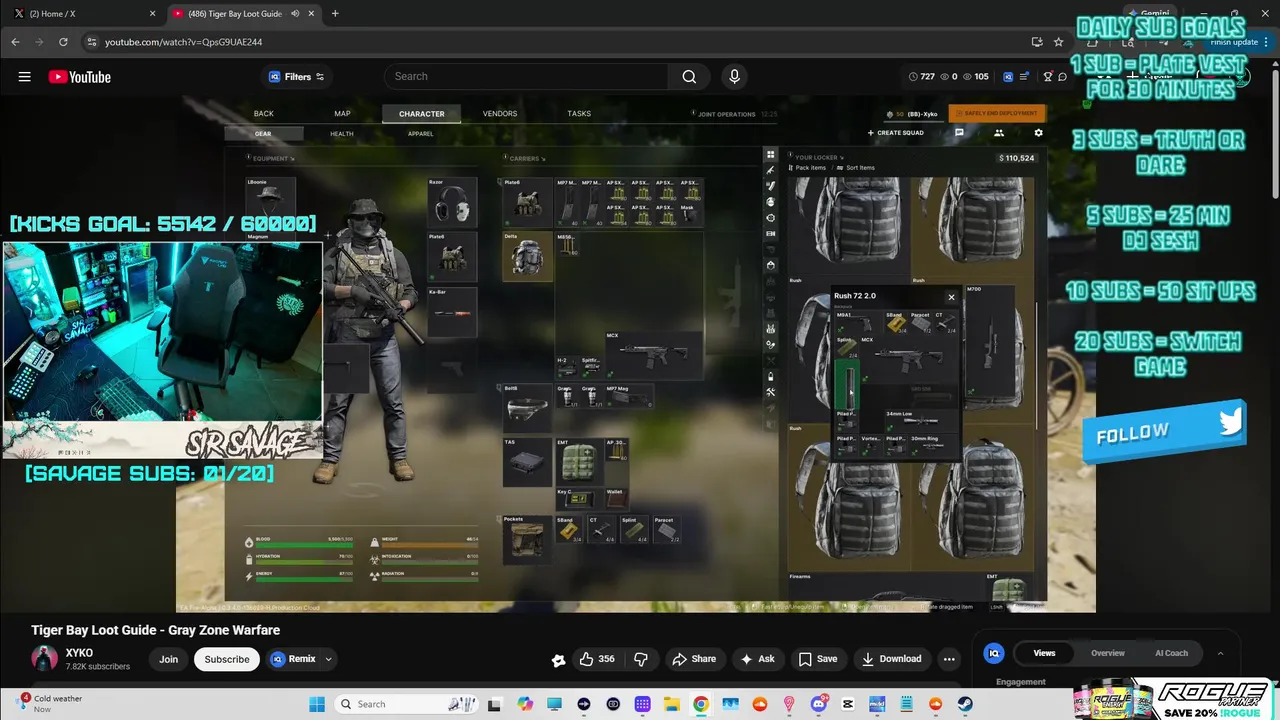Open the game chat icon
This screenshot has width=1280, height=720.
pos(959,133)
